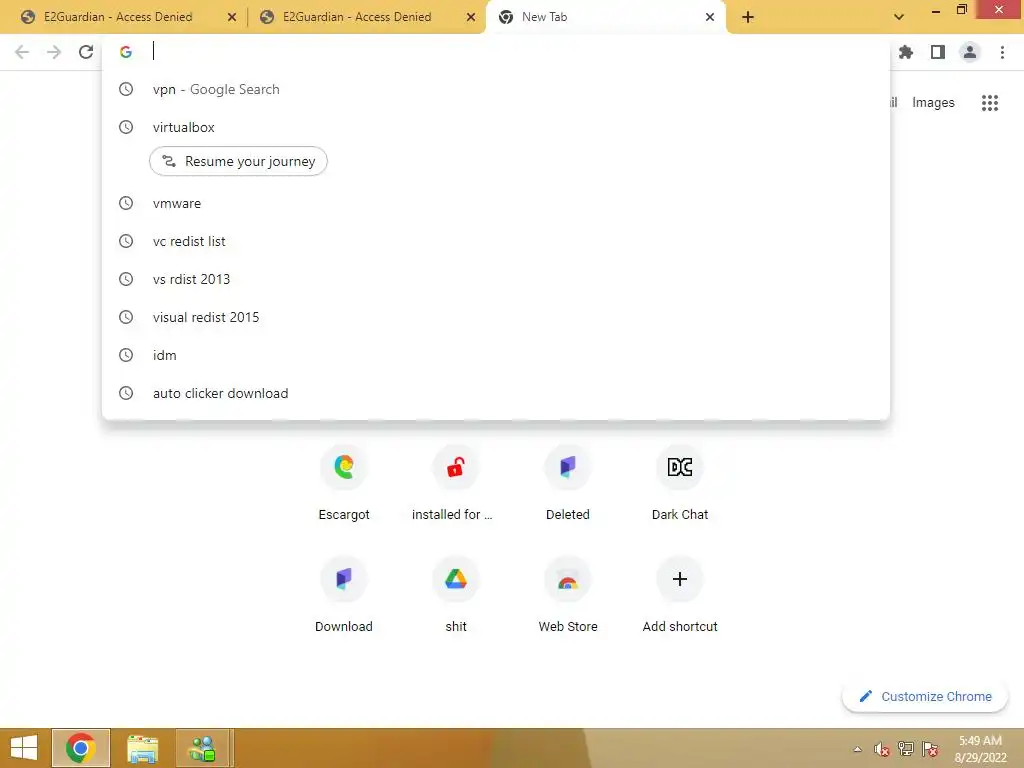Open the 'installed for ...' shortcut
Screen dimensions: 1024x768
(456, 483)
